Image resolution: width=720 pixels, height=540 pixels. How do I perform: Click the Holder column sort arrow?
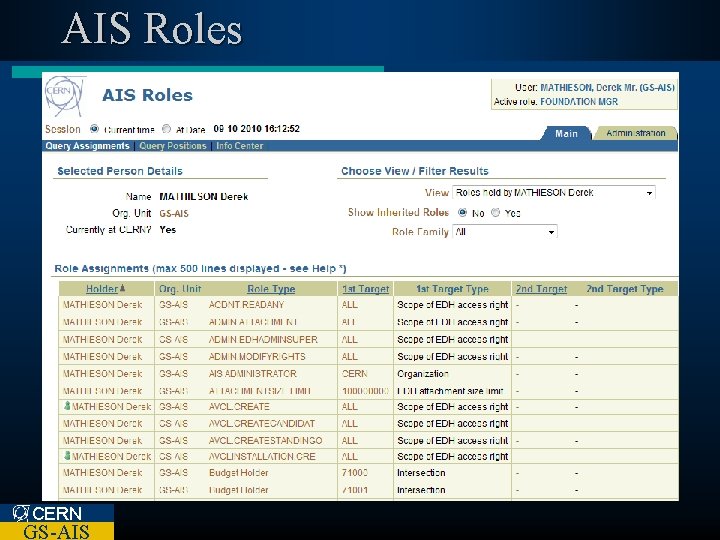(123, 288)
